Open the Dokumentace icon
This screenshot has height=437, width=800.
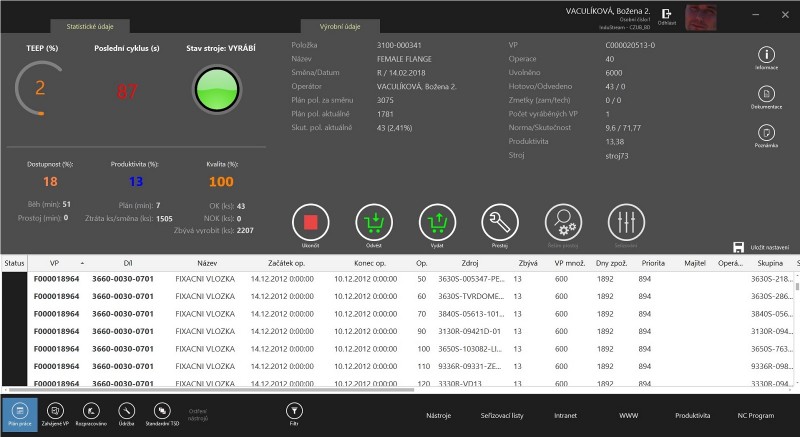[x=767, y=94]
